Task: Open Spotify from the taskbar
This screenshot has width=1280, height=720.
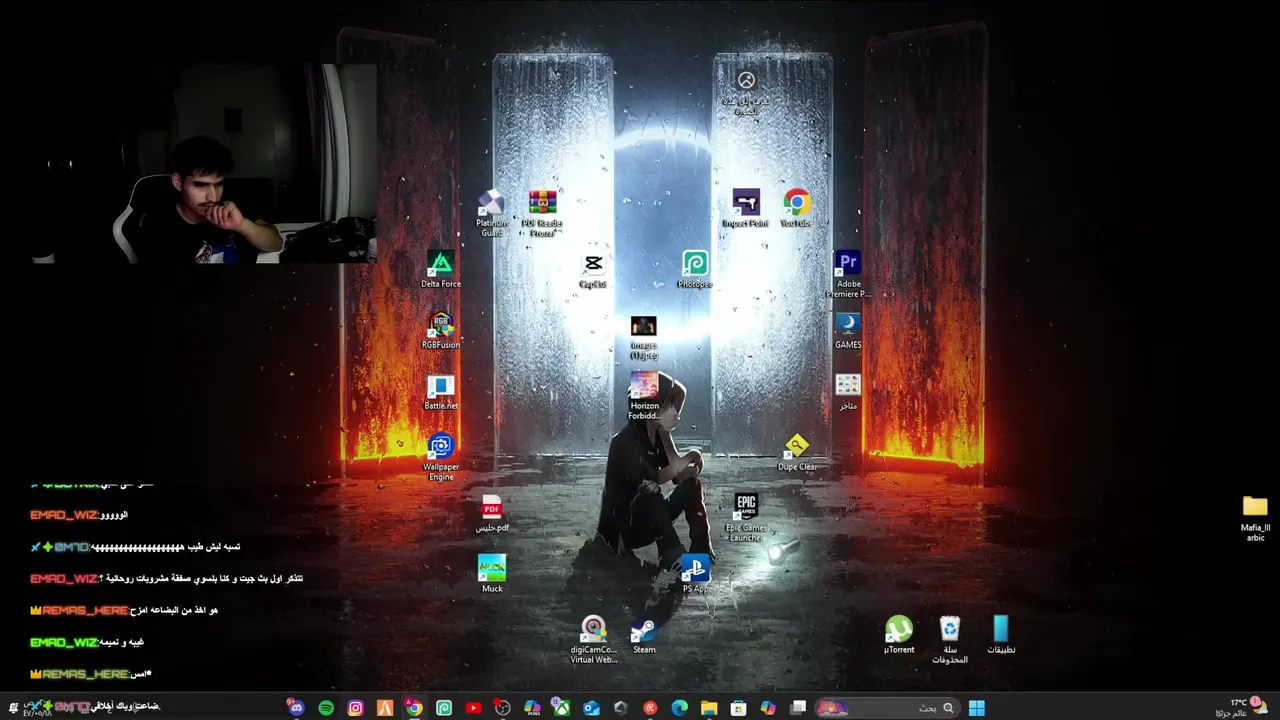Action: click(x=326, y=708)
